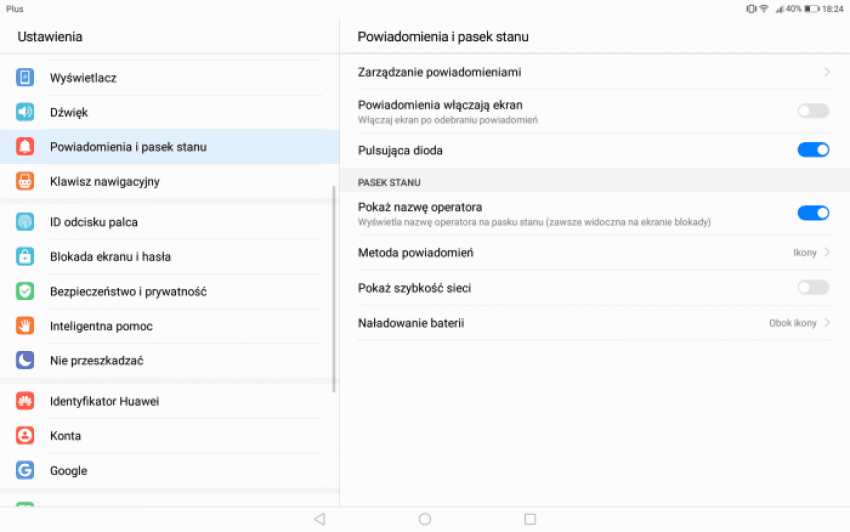The image size is (850, 532).
Task: Click the settings list scrollbar
Action: coord(334,290)
